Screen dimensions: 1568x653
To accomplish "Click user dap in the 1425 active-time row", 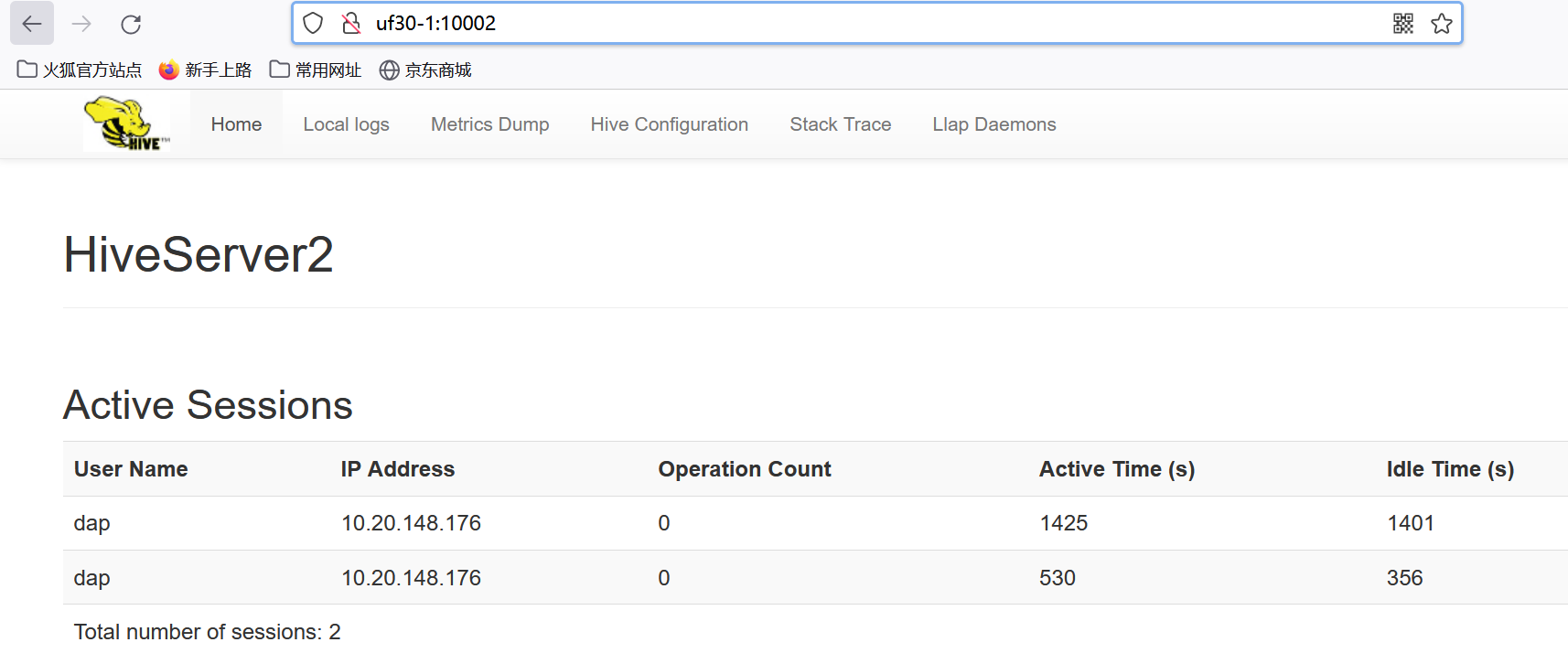I will (x=91, y=523).
